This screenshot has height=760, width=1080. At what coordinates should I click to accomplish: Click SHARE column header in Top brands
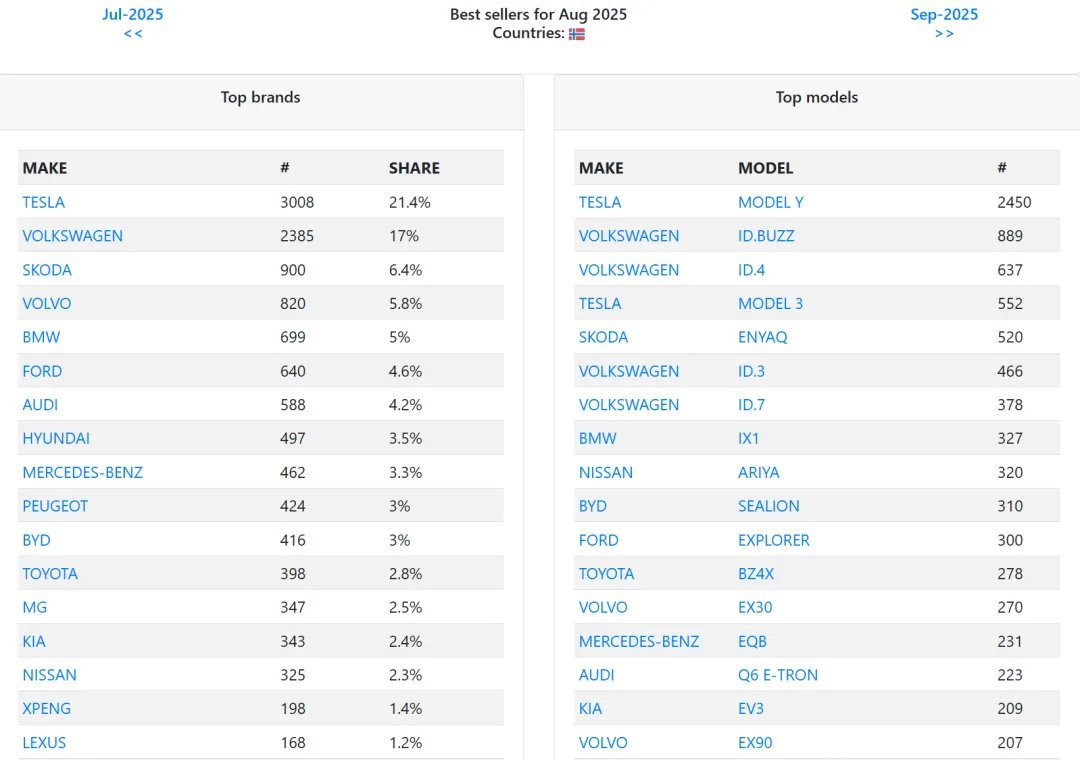tap(414, 168)
